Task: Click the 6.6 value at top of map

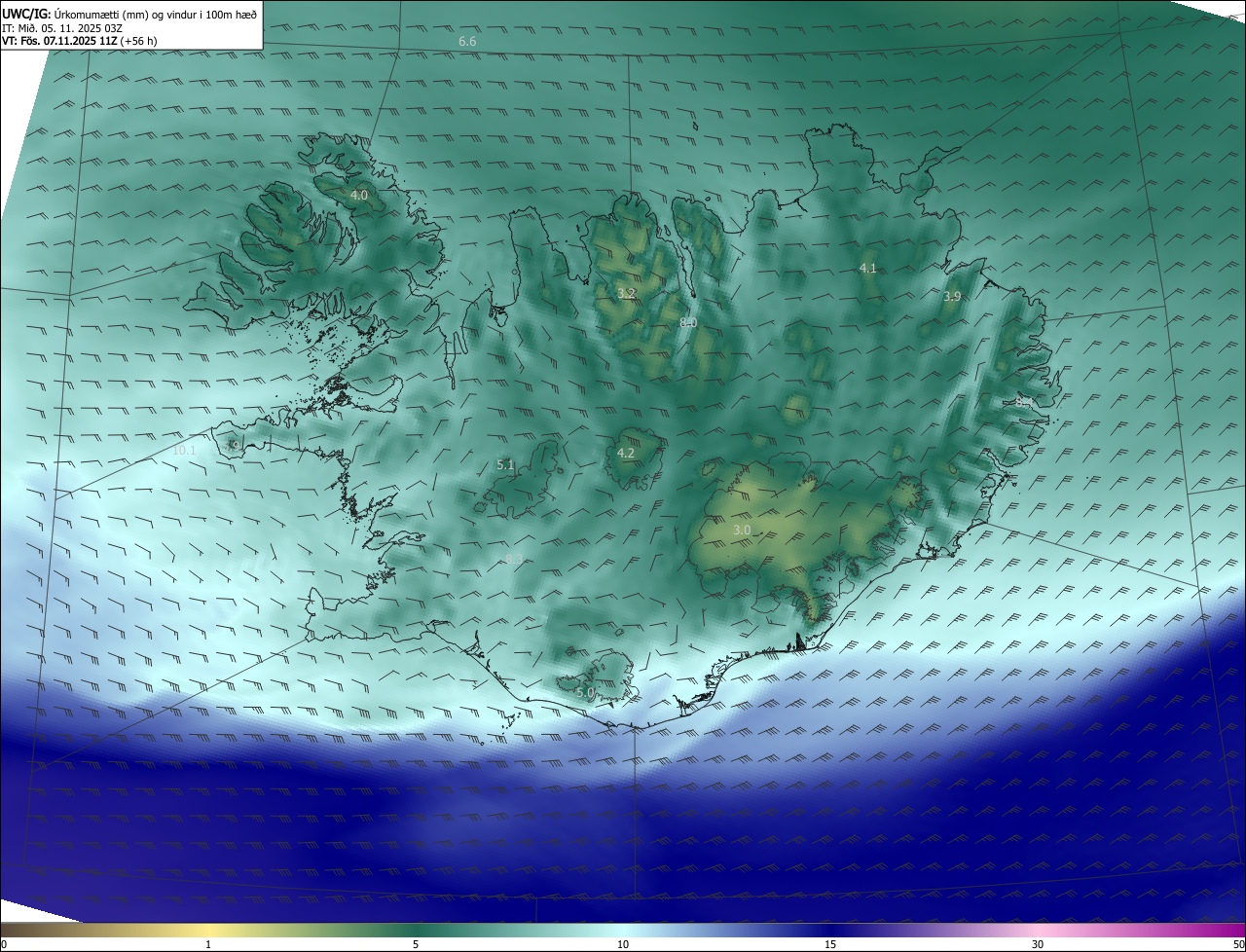Action: (467, 42)
